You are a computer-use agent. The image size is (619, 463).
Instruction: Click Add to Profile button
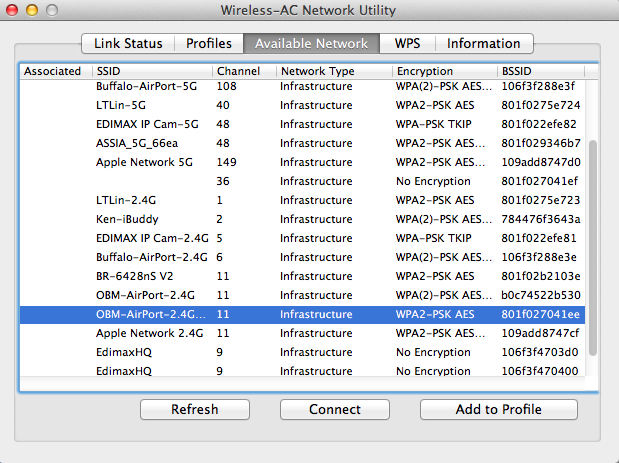tap(499, 409)
